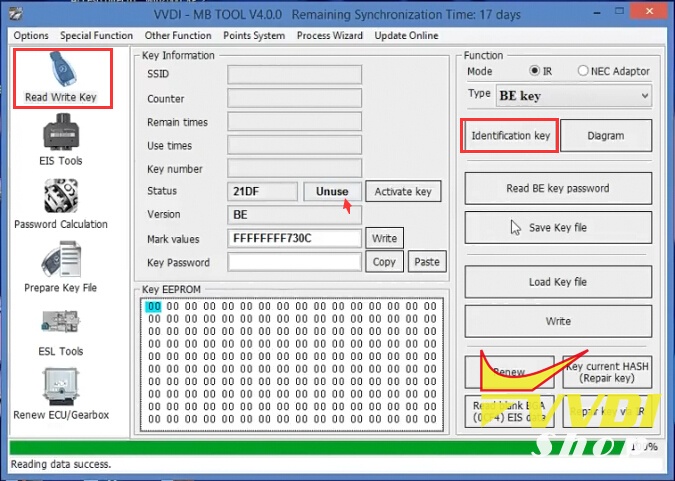The height and width of the screenshot is (481, 675).
Task: Open the Points System menu
Action: click(254, 35)
